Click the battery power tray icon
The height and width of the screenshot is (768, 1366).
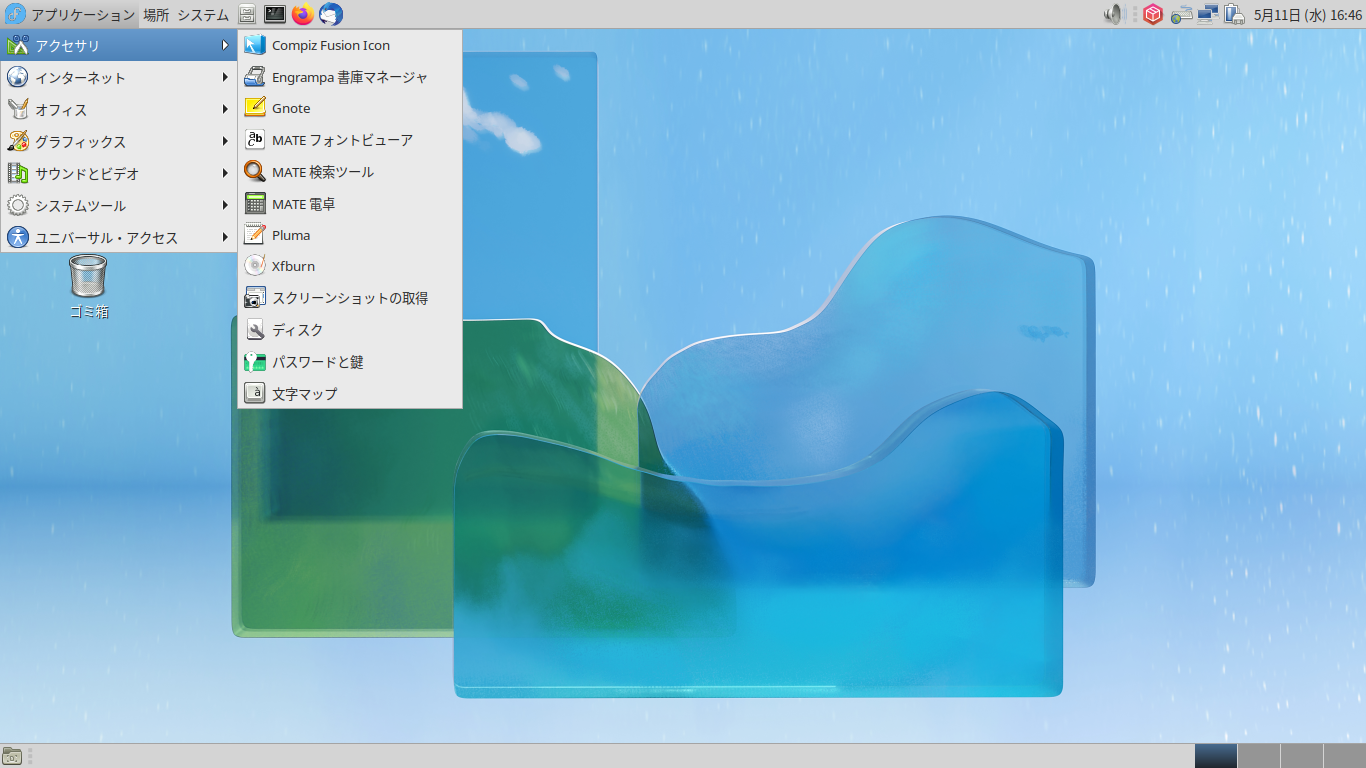tap(1234, 15)
